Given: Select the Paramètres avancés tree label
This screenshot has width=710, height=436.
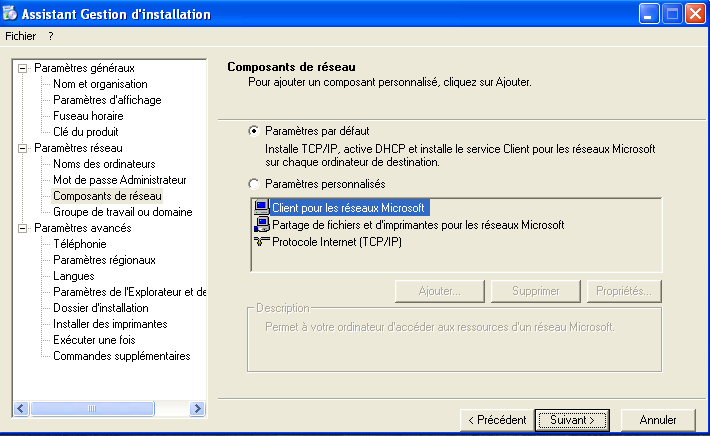Looking at the screenshot, I should pos(83,228).
